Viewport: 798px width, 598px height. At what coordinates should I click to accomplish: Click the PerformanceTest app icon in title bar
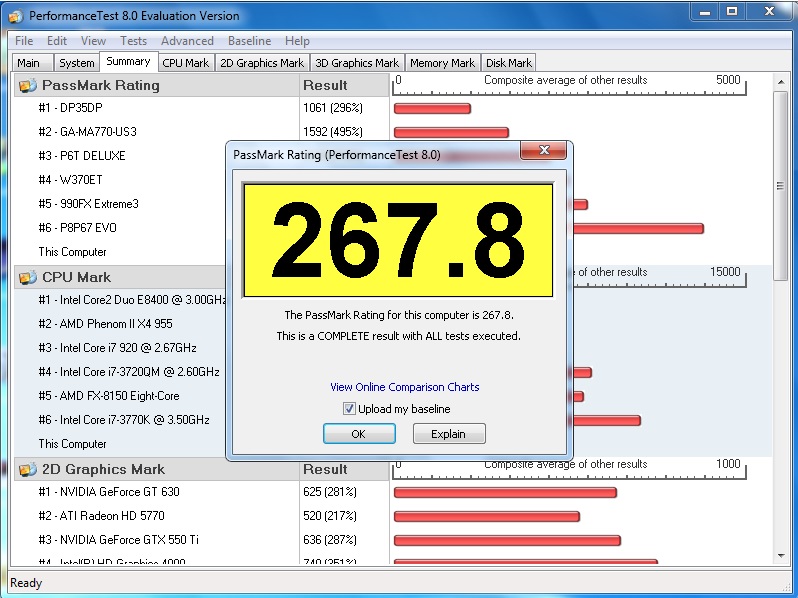15,16
